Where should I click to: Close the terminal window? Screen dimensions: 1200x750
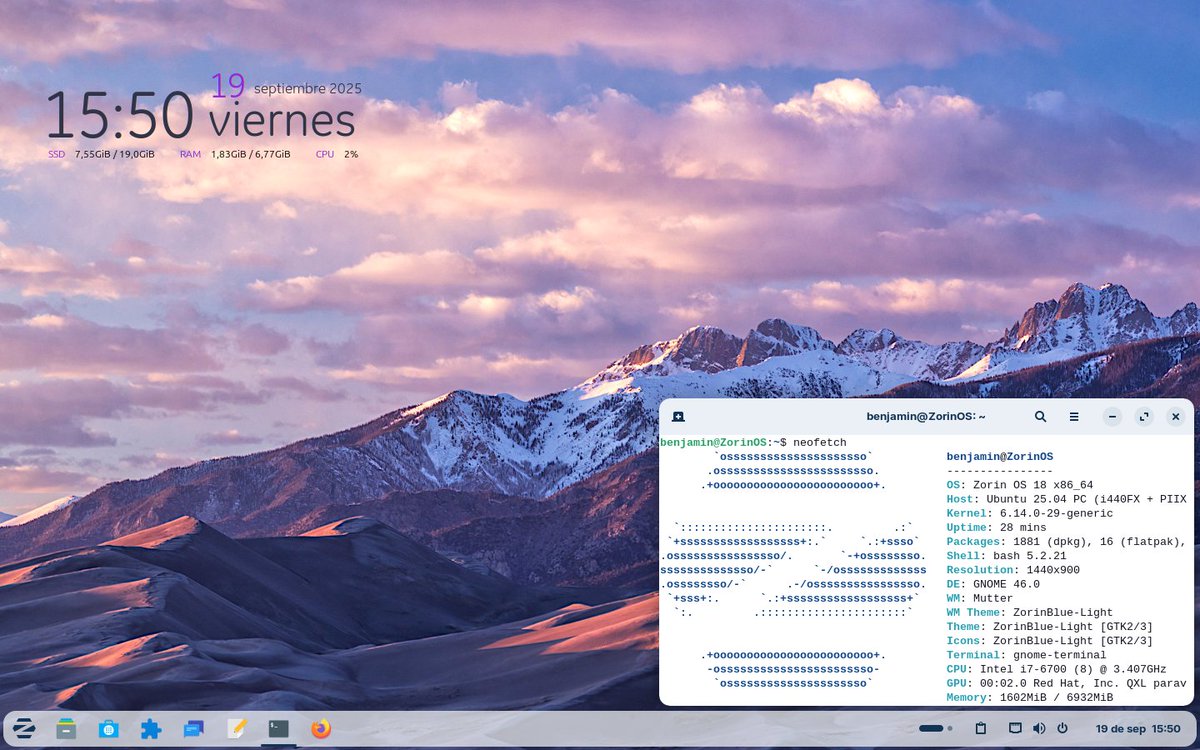(1175, 416)
